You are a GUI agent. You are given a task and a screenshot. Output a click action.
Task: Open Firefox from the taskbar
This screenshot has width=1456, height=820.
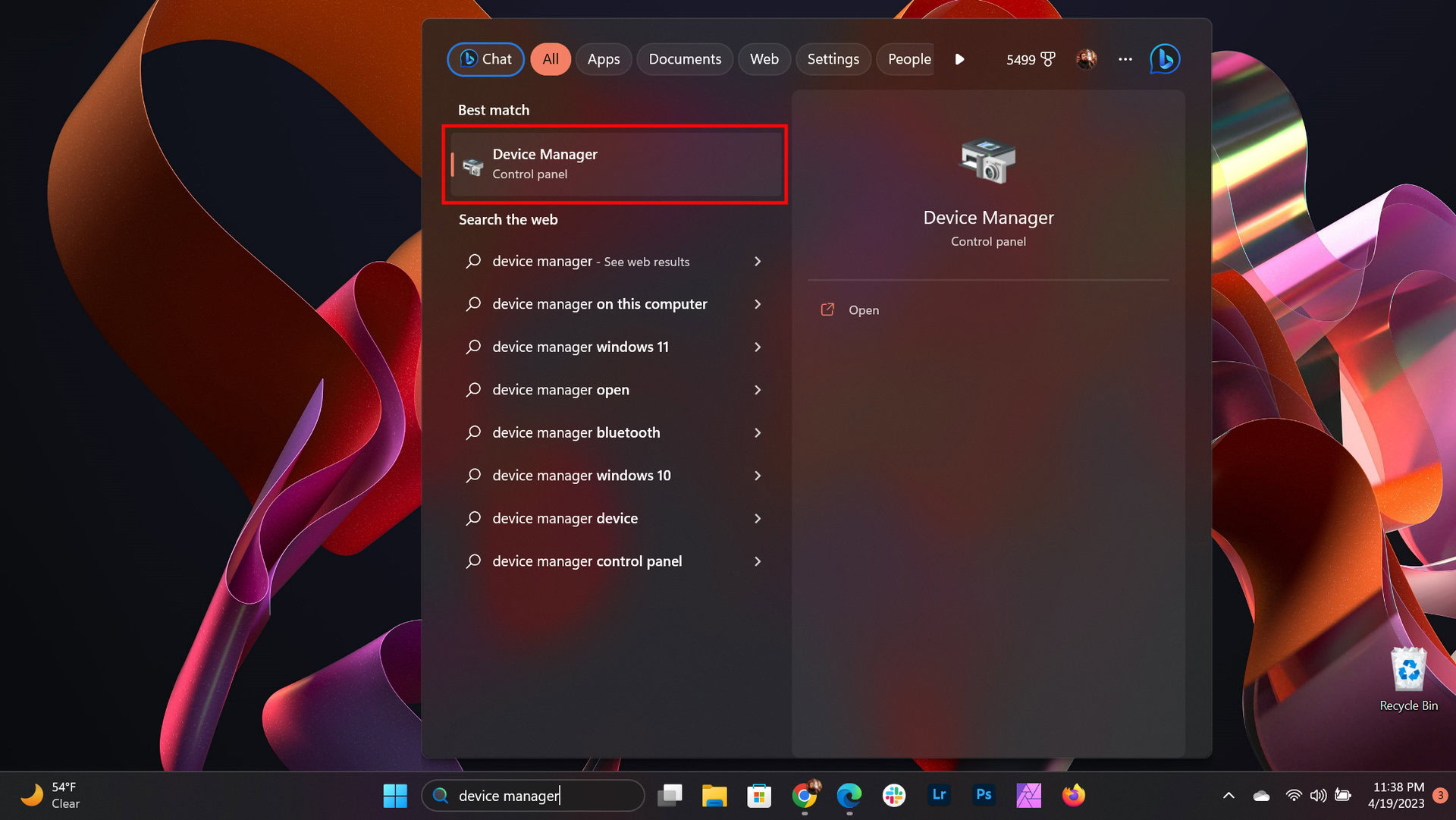(1073, 795)
